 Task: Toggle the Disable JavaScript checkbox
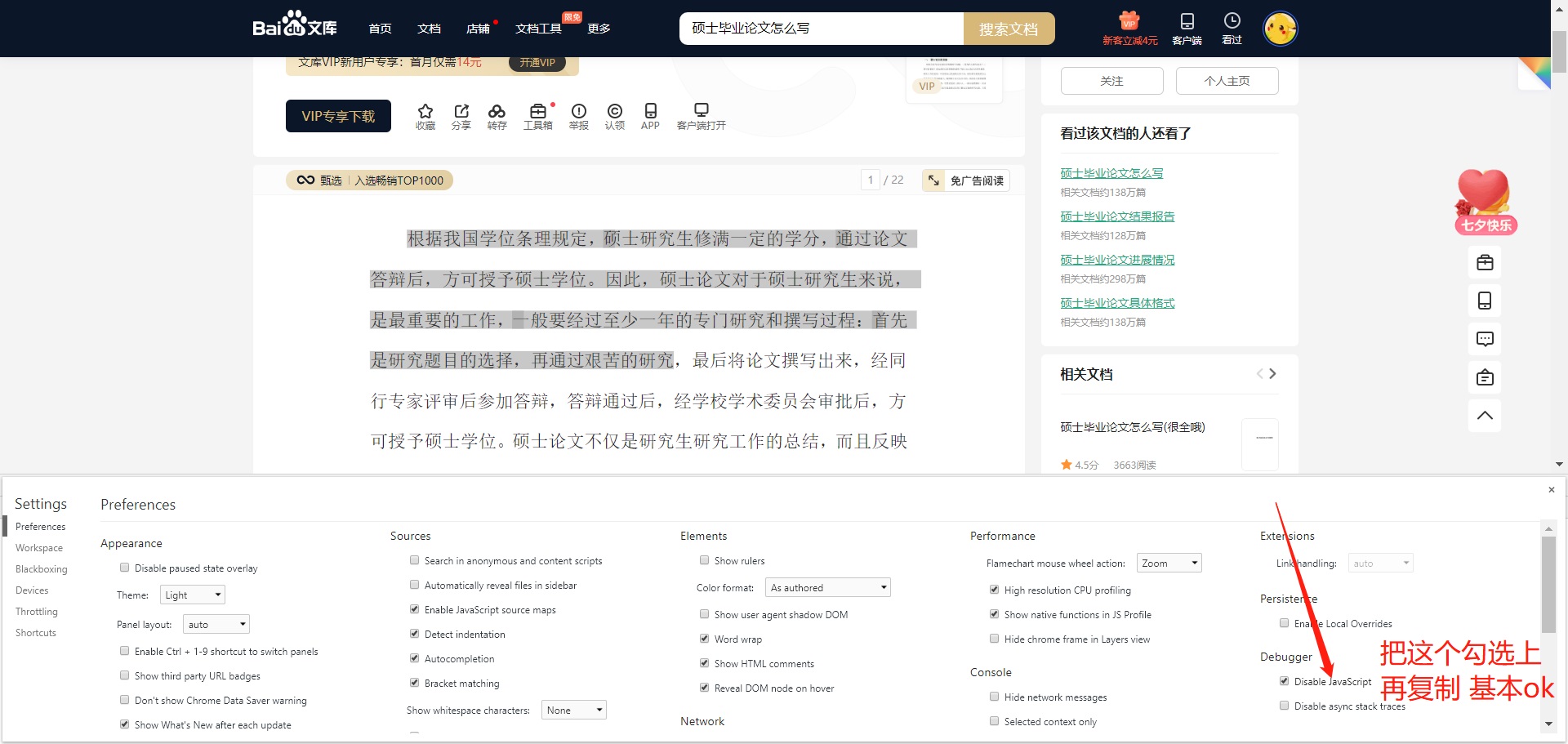1284,681
